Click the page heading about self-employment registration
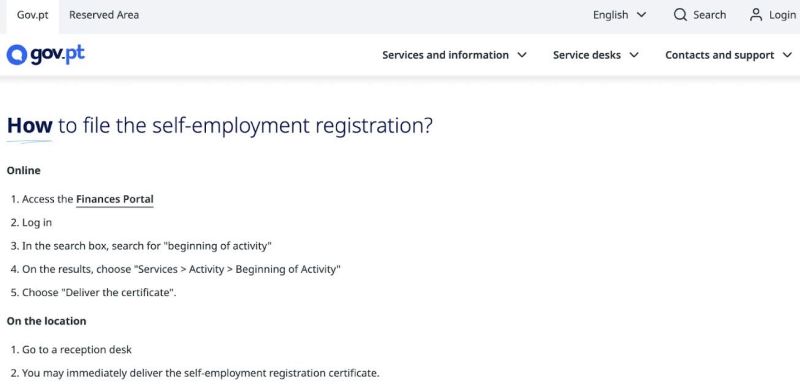The height and width of the screenshot is (390, 800). (220, 126)
